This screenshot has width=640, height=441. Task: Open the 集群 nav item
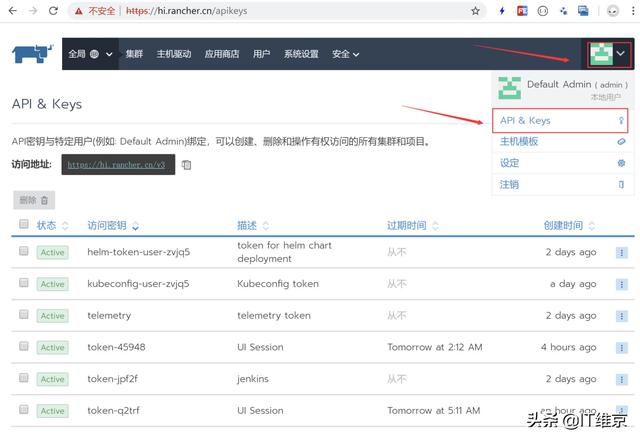click(134, 54)
